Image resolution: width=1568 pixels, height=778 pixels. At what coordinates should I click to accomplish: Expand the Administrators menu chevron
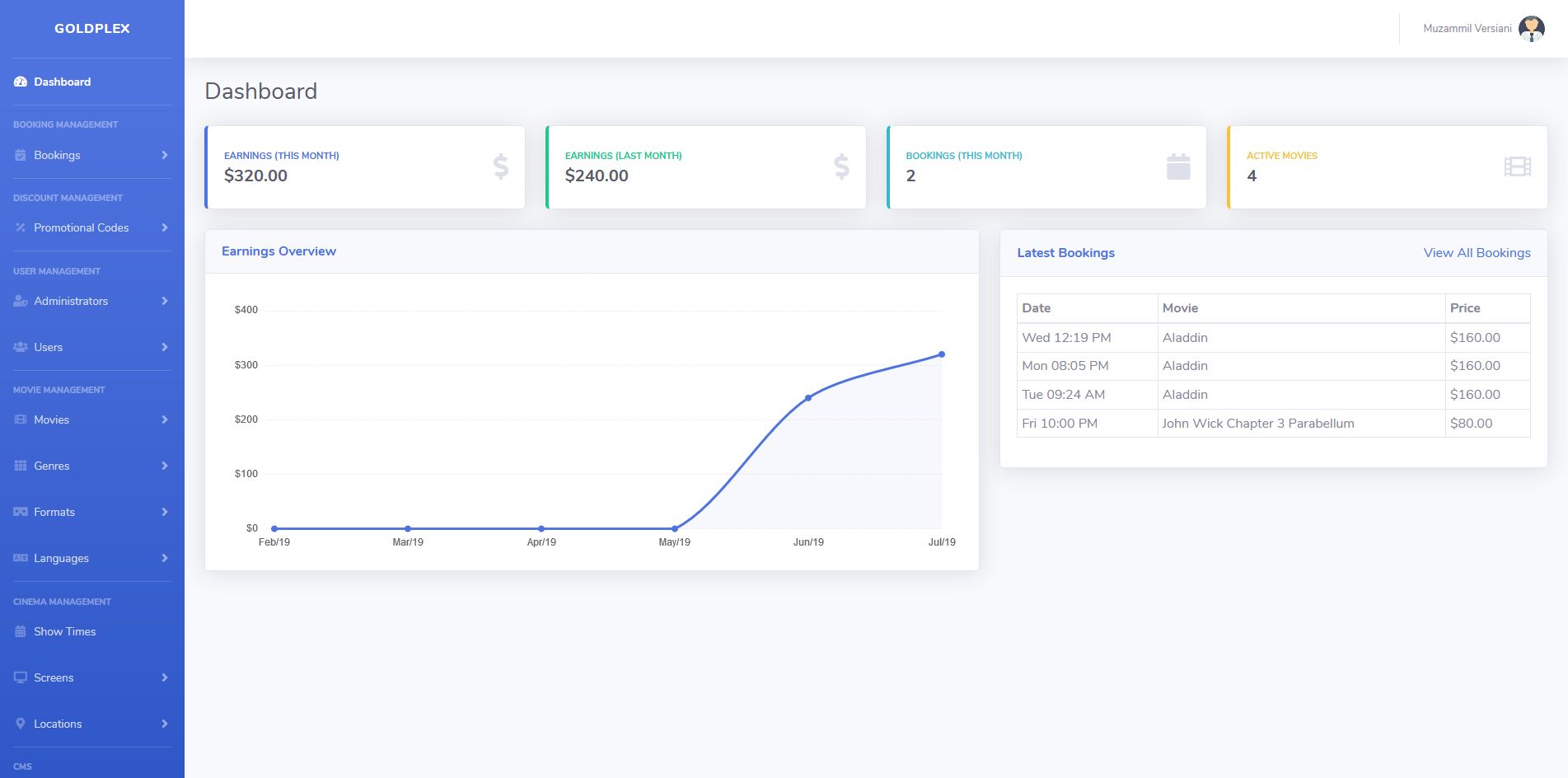coord(165,301)
